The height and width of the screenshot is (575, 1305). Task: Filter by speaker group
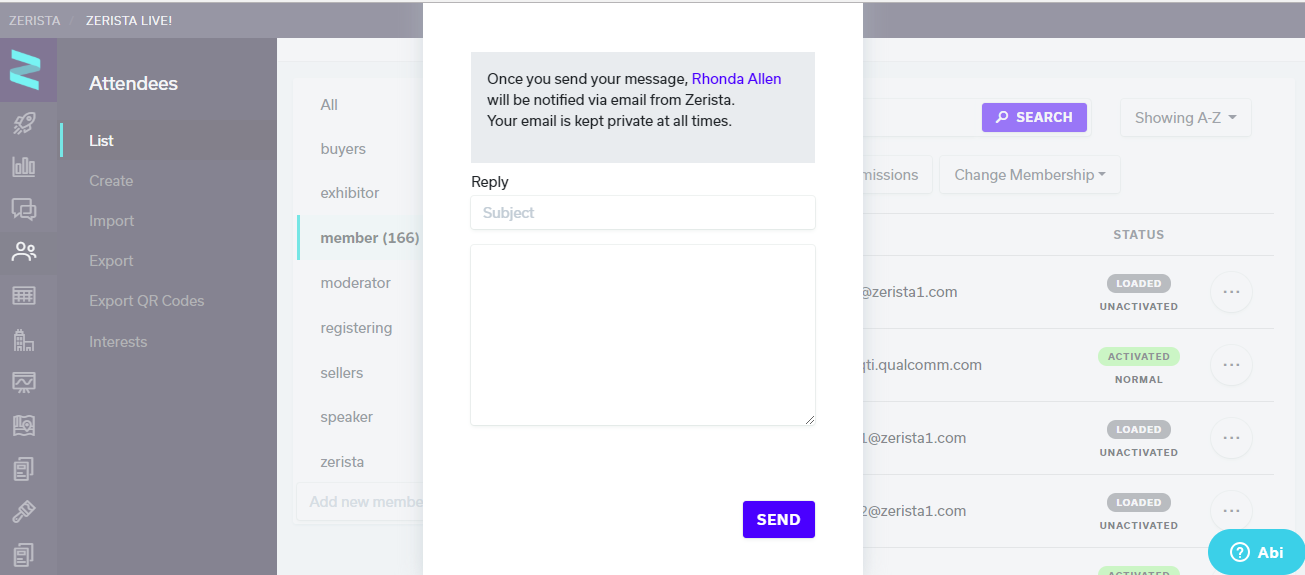(346, 417)
